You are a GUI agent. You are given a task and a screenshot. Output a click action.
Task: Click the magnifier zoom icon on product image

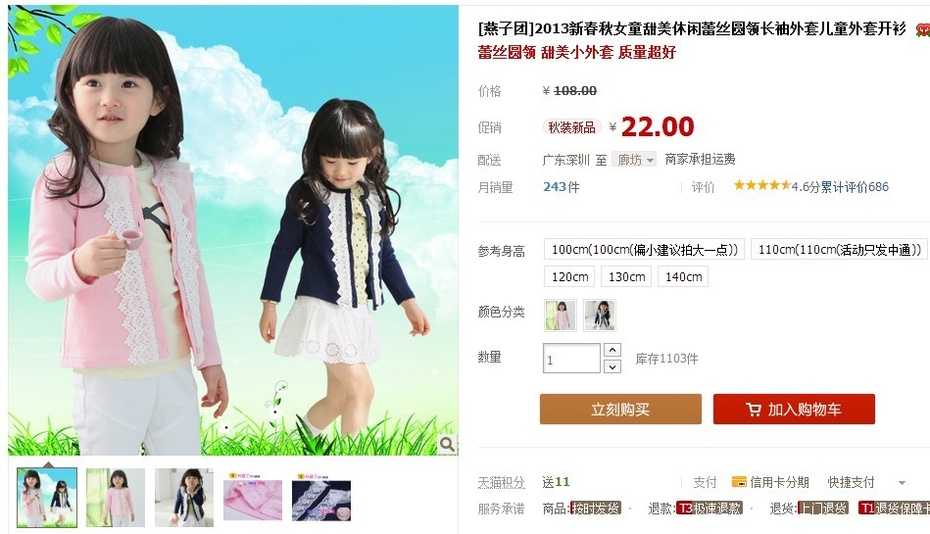coord(447,443)
